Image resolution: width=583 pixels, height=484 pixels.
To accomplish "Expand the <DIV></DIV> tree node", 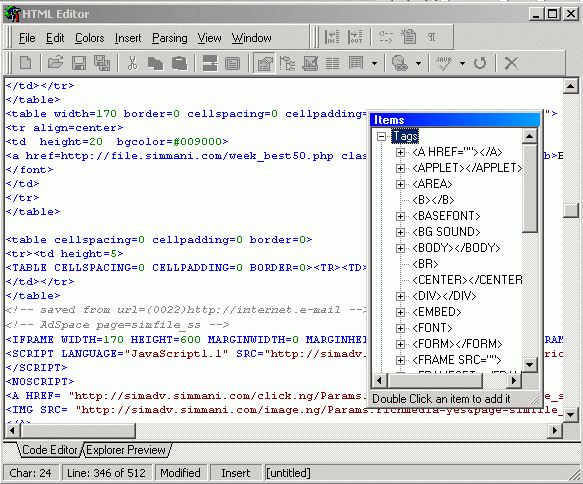I will coord(400,296).
